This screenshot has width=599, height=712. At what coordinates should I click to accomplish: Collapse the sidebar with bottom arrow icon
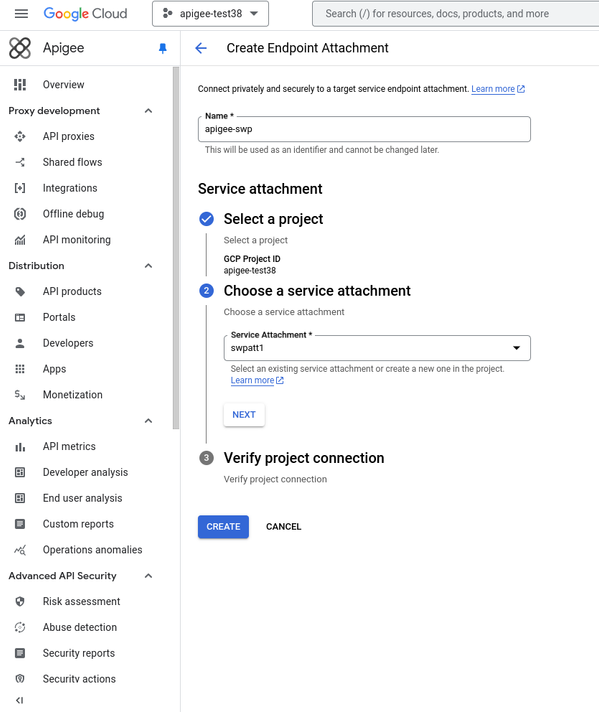20,700
